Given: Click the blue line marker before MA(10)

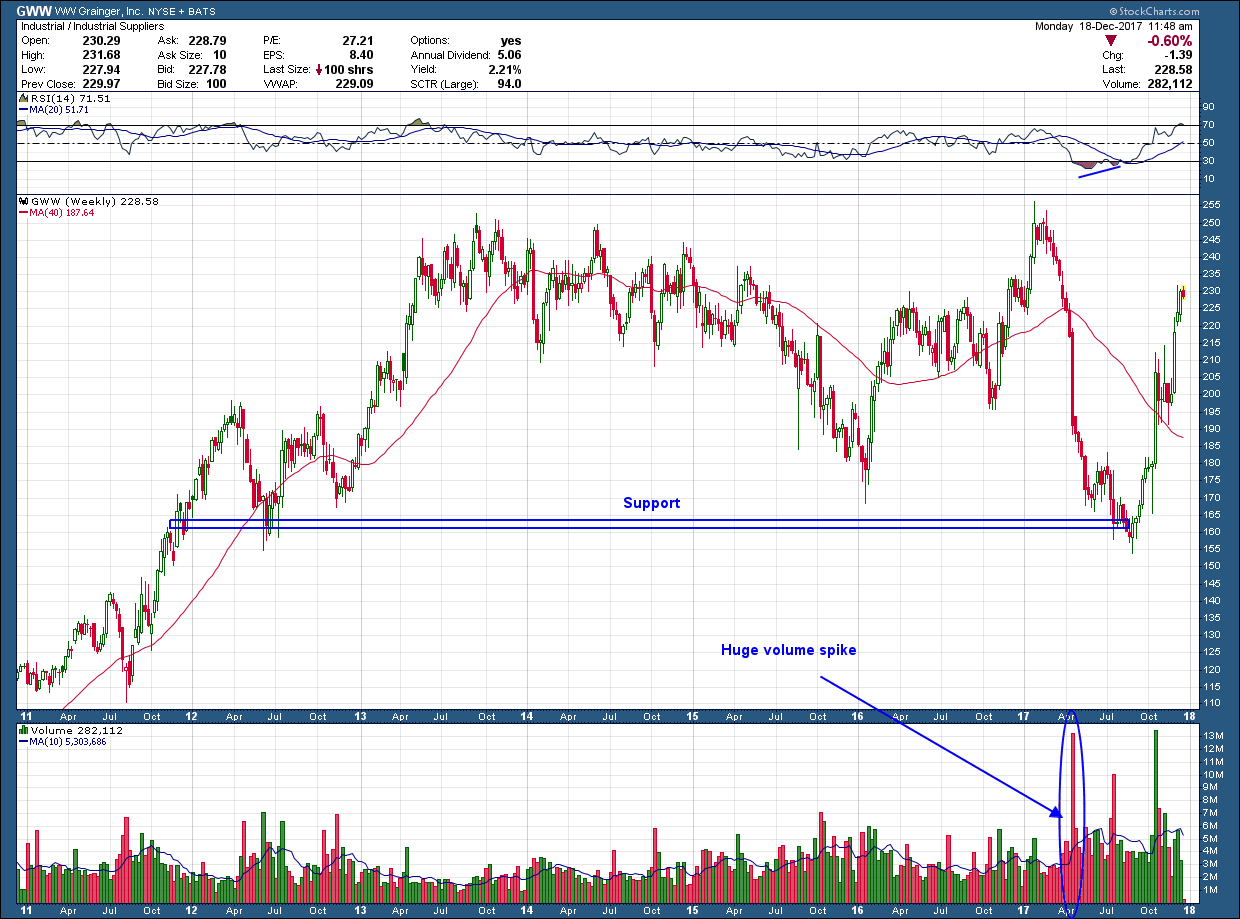Looking at the screenshot, I should (x=22, y=741).
